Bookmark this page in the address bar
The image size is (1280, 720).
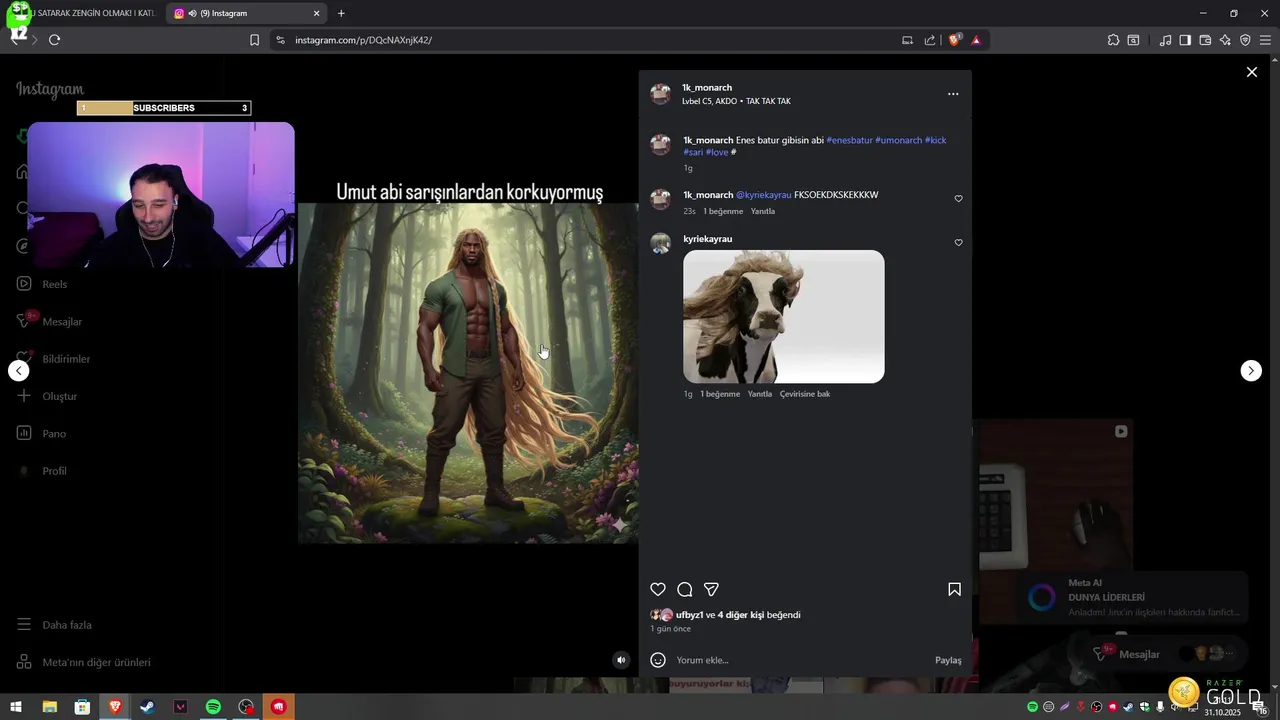[254, 40]
